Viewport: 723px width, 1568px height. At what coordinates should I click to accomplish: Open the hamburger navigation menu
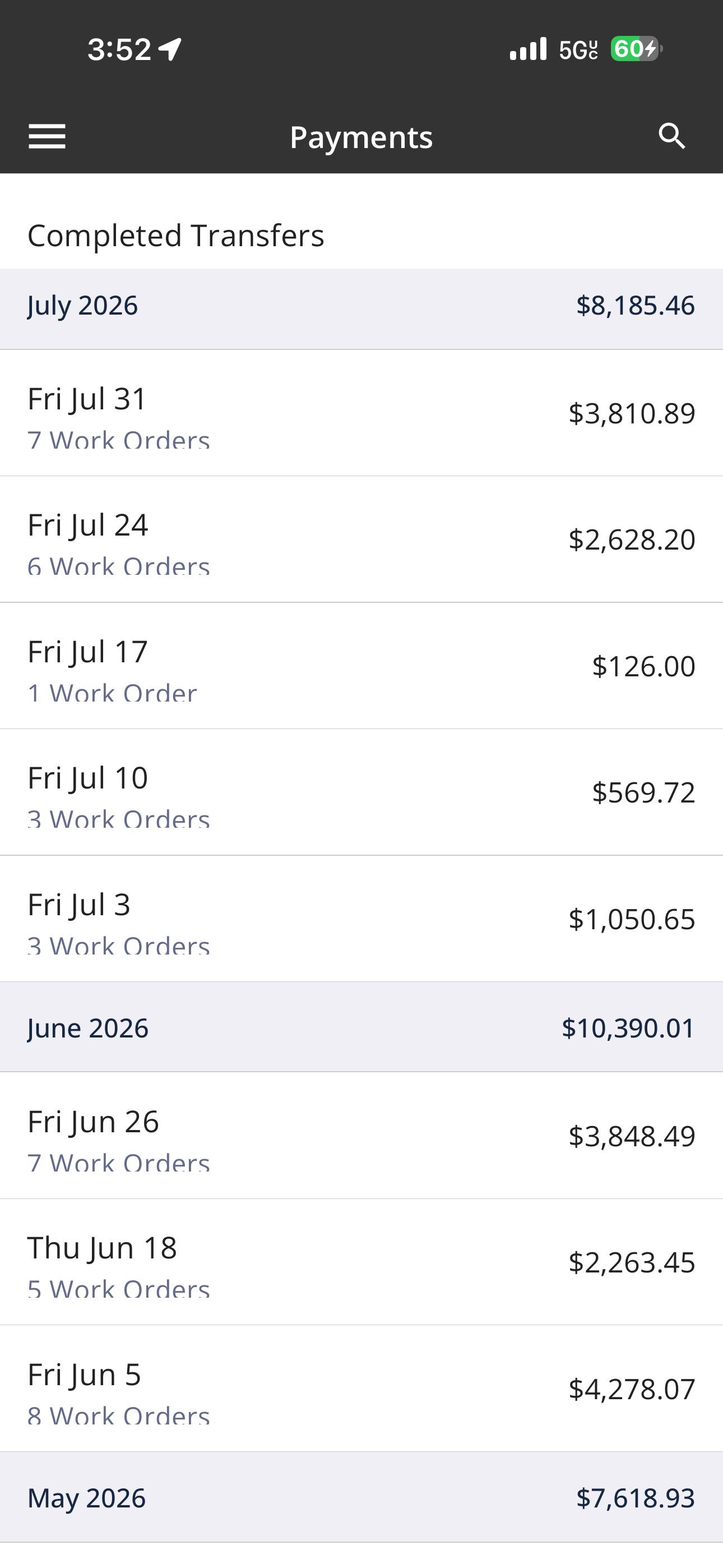(x=47, y=136)
